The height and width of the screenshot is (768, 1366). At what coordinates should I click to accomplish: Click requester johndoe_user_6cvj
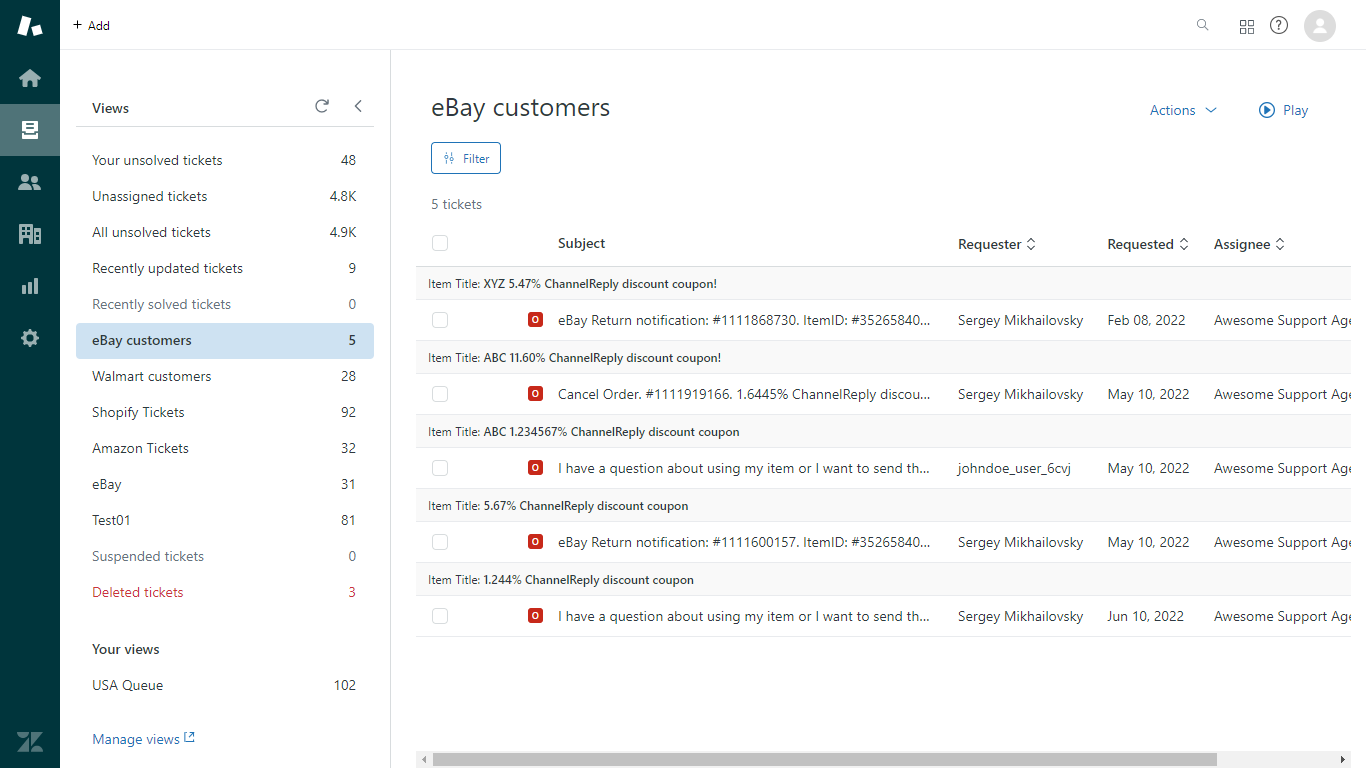pos(1014,468)
